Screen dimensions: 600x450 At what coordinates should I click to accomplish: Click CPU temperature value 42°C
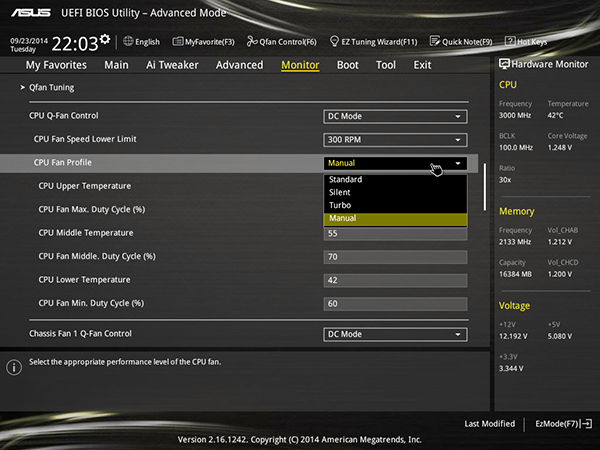coord(555,115)
